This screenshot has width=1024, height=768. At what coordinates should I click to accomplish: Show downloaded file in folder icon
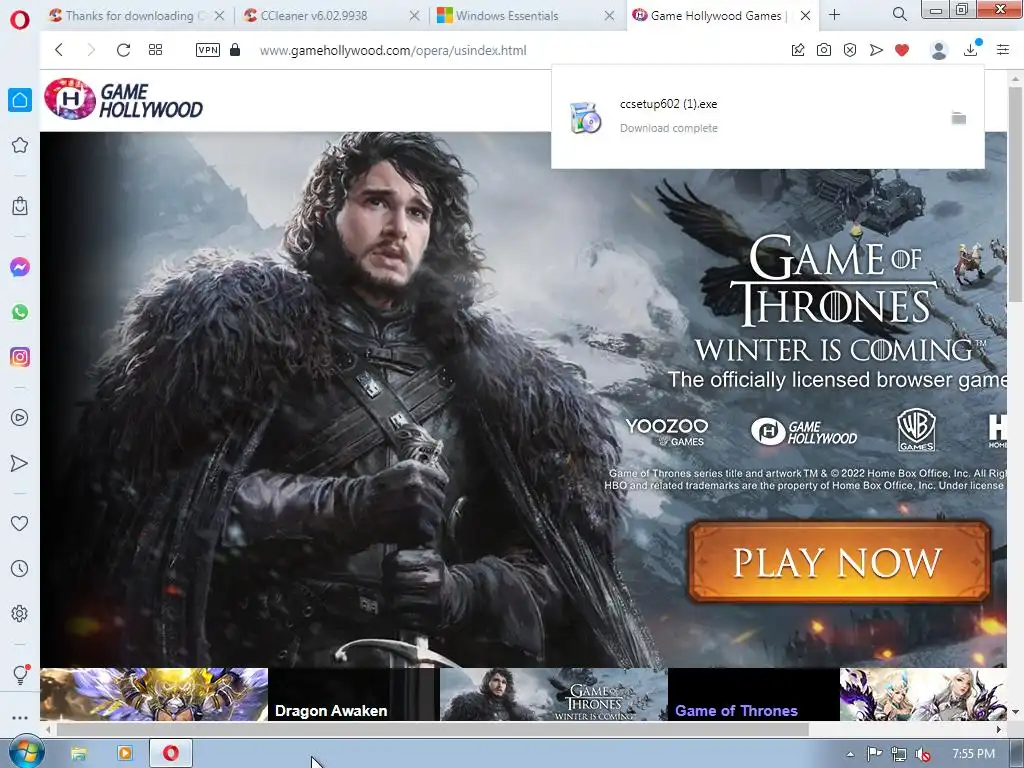click(959, 118)
